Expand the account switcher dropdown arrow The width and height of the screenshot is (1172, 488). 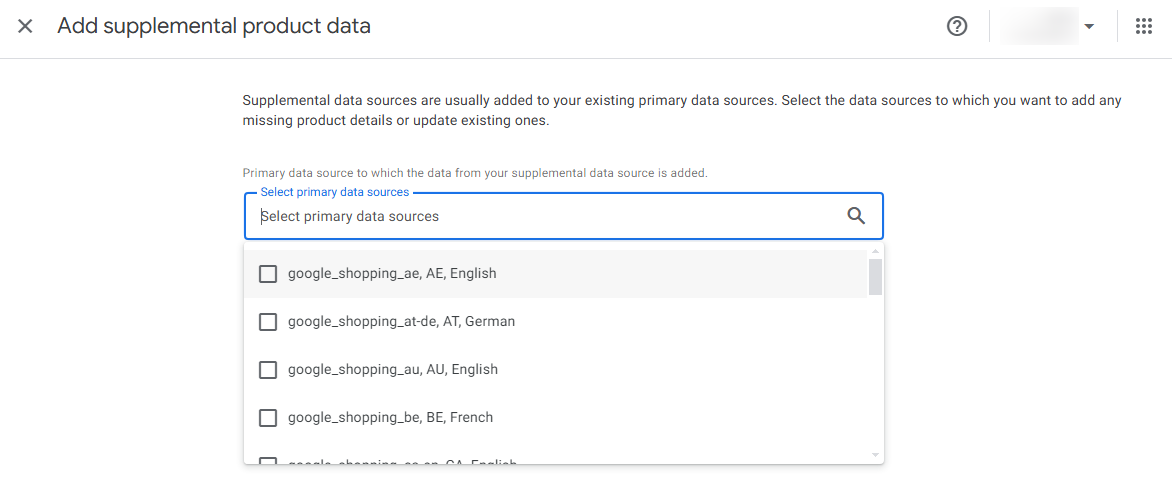pos(1089,26)
